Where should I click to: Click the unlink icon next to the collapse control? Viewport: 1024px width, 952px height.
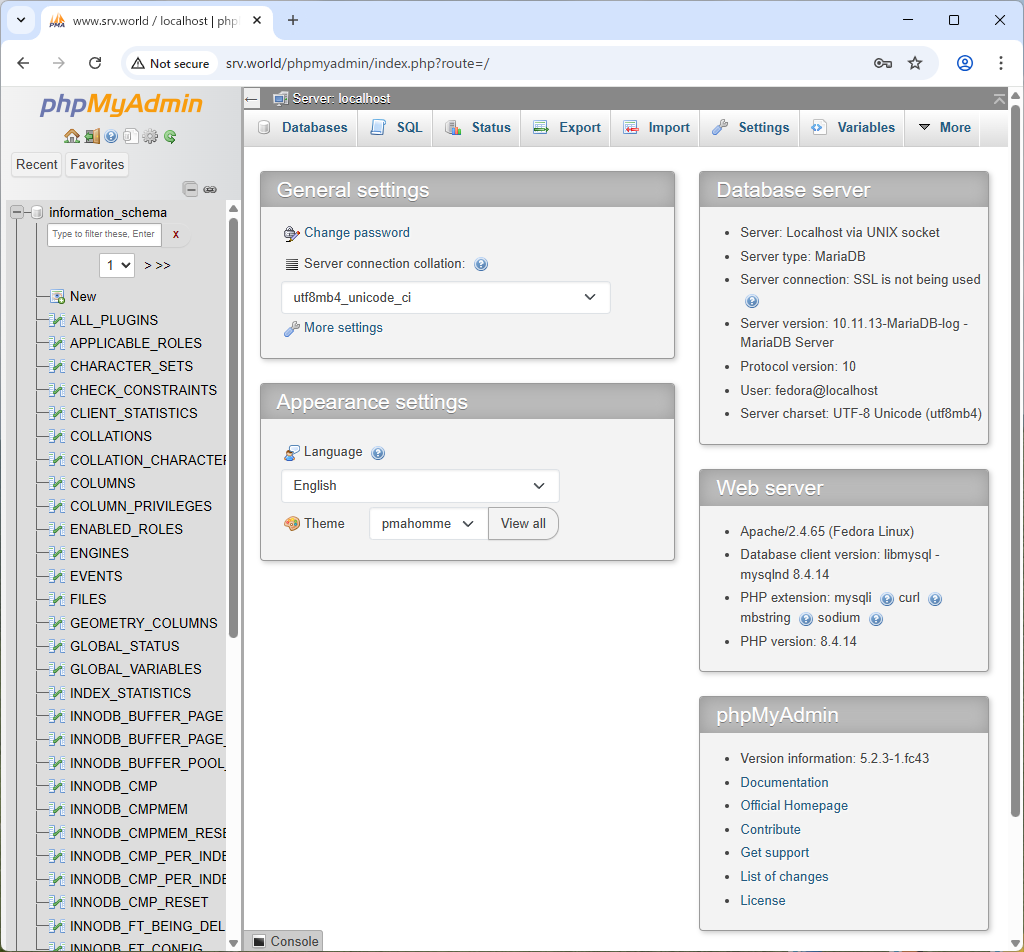pos(210,189)
